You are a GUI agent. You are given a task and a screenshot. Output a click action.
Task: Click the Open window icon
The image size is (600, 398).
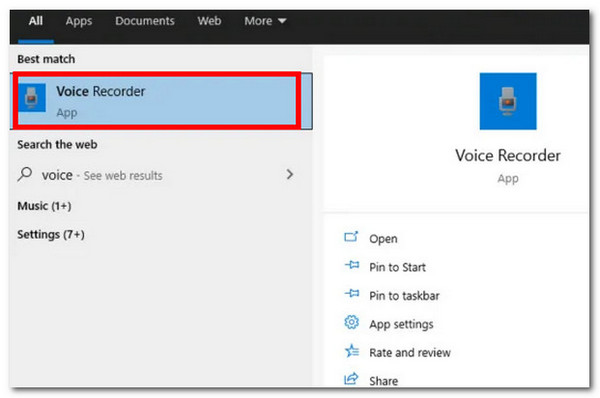[351, 237]
